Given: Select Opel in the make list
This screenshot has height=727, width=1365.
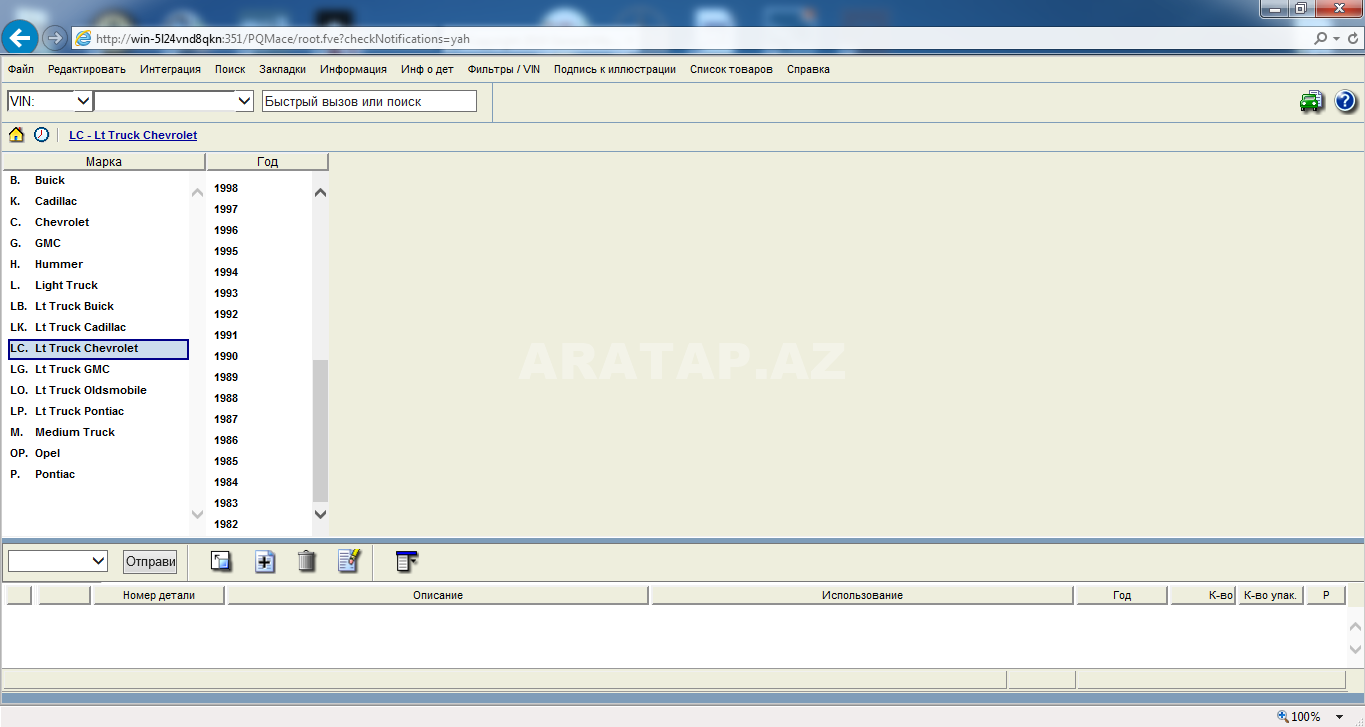Looking at the screenshot, I should [98, 453].
